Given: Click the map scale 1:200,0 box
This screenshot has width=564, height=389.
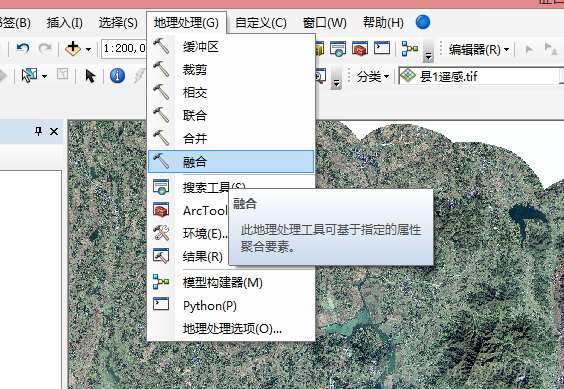Looking at the screenshot, I should [x=124, y=48].
